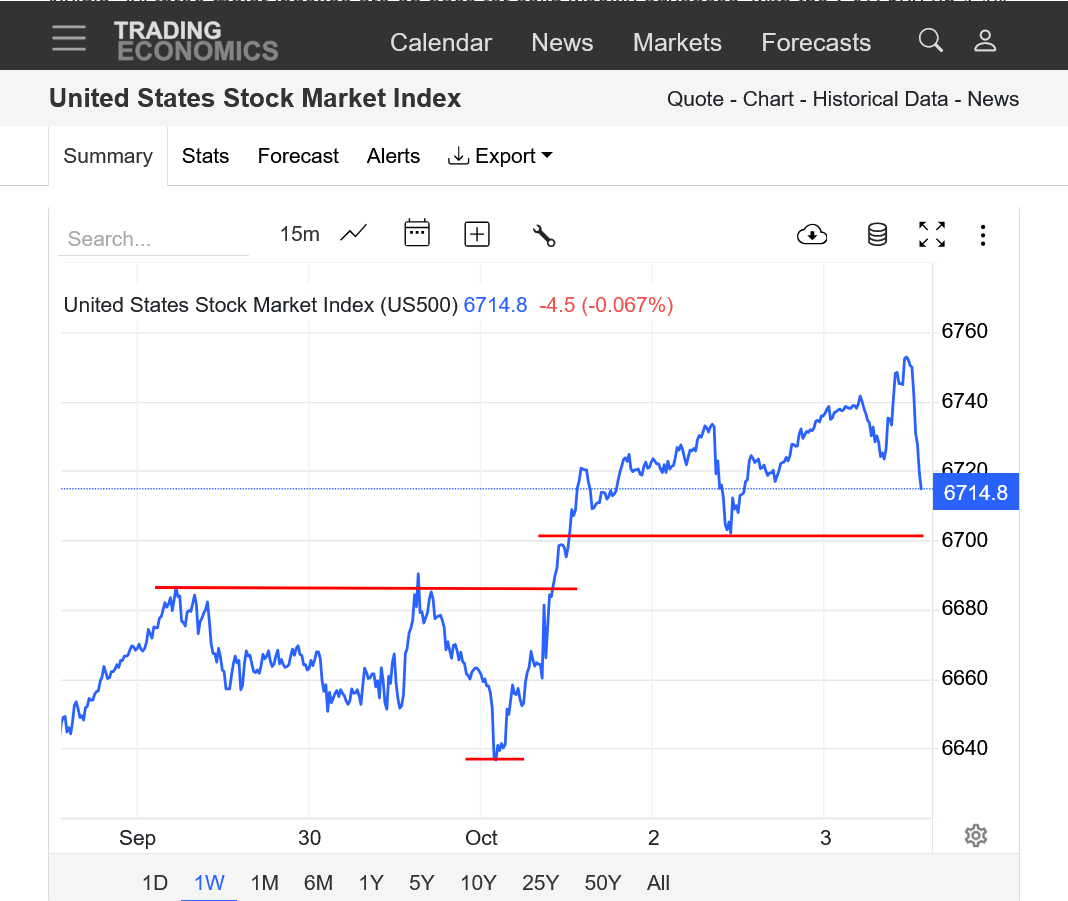Image resolution: width=1068 pixels, height=901 pixels.
Task: Open the calendar date range picker
Action: click(x=416, y=234)
